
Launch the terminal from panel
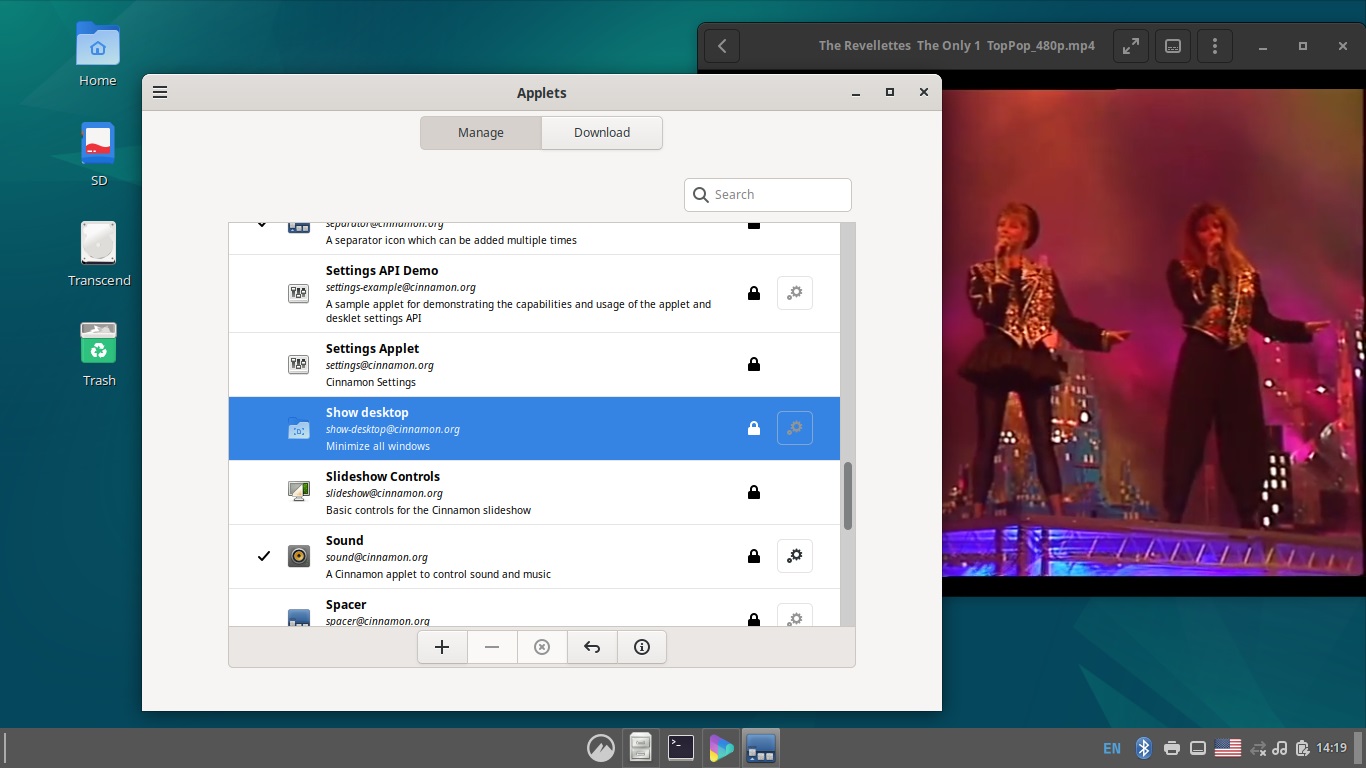[x=681, y=747]
